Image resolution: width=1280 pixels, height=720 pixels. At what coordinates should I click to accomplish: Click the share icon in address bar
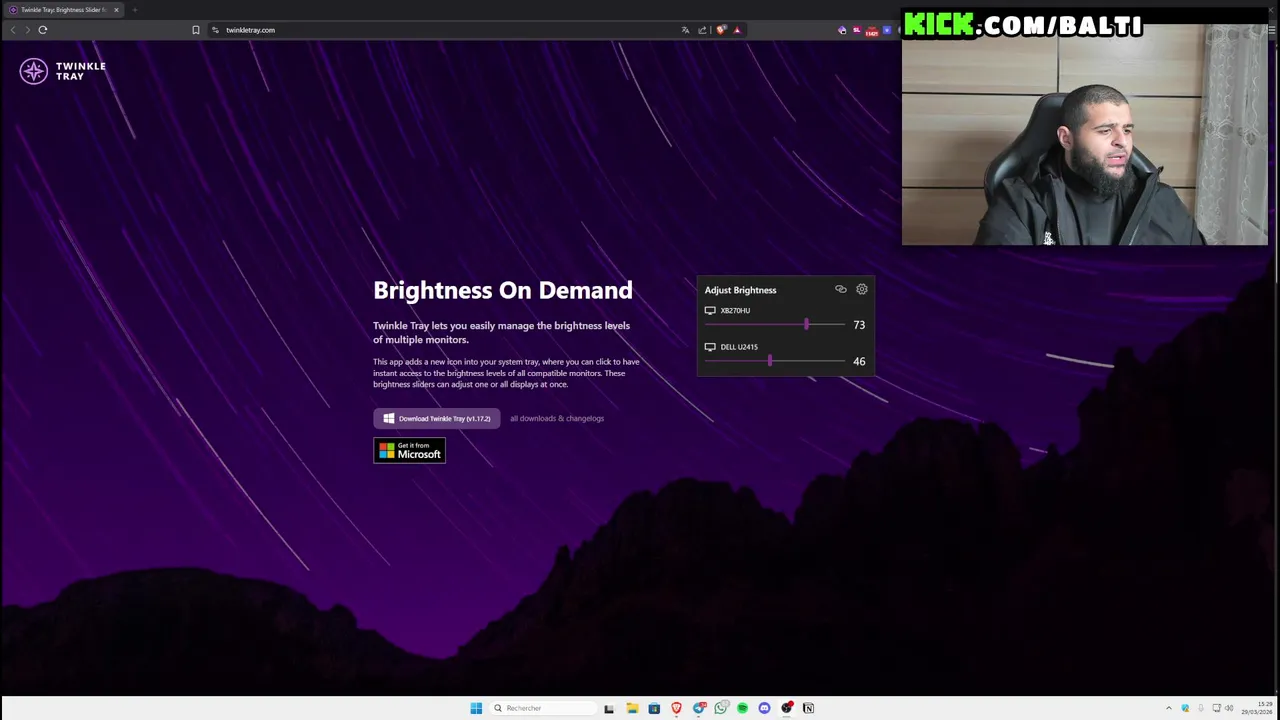pos(702,30)
